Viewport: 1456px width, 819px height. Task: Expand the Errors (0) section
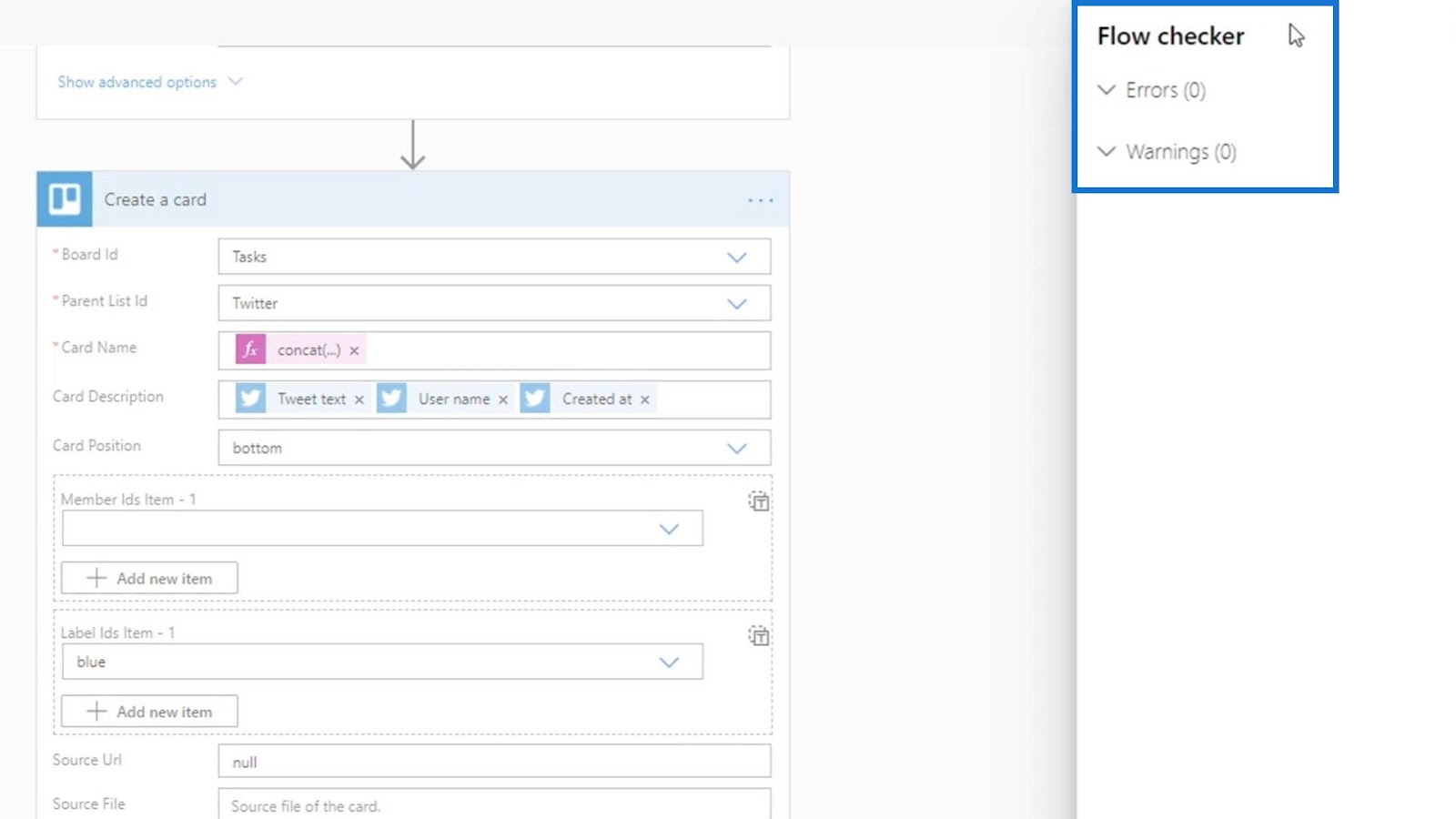coord(1151,90)
